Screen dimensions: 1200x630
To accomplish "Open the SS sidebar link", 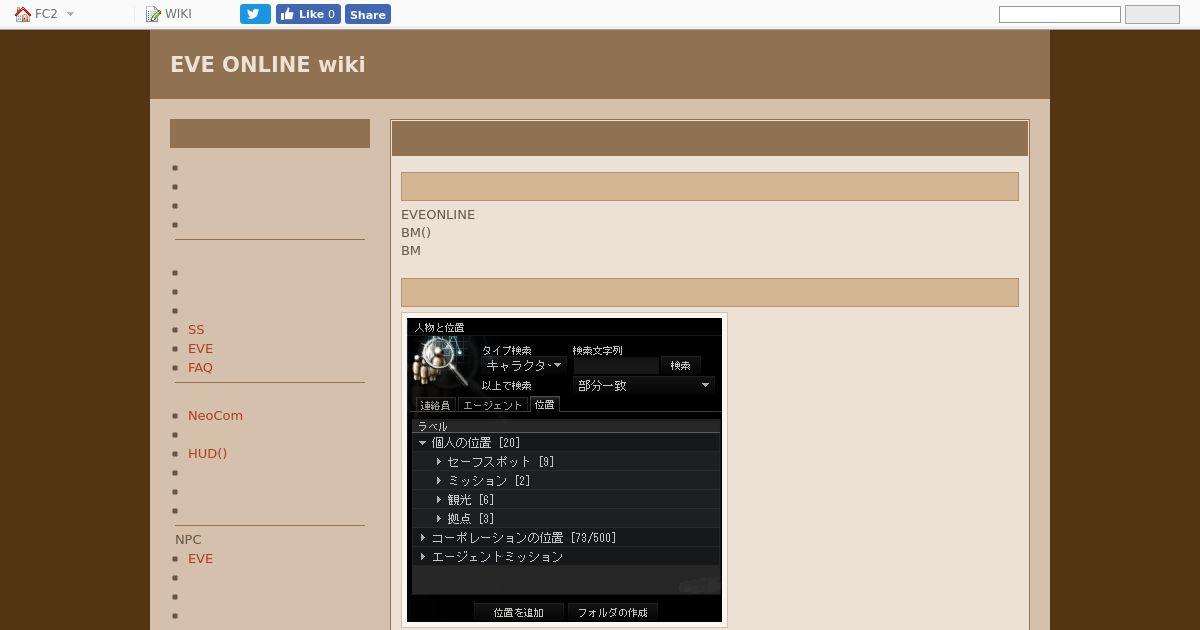I will [196, 329].
